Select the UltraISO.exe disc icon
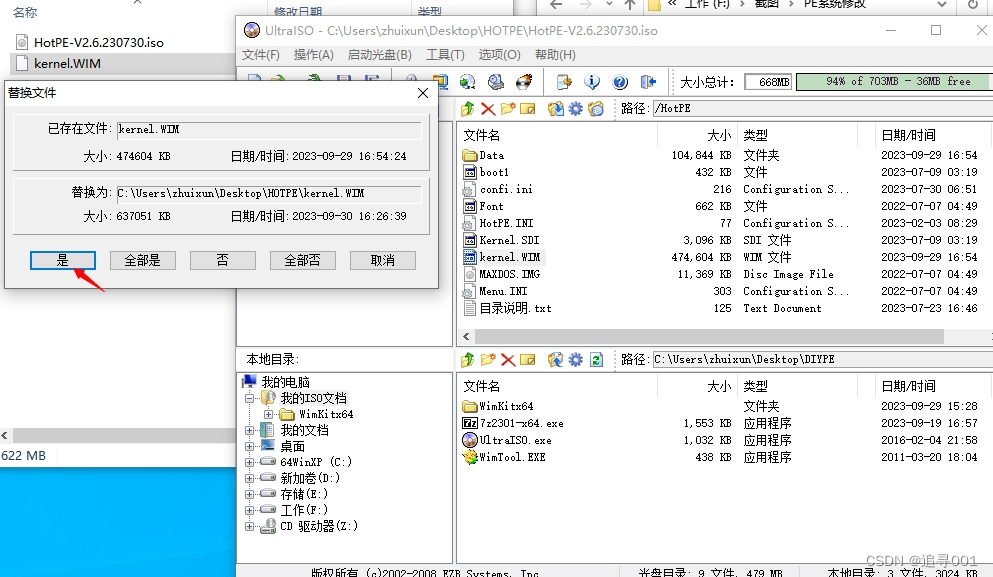This screenshot has width=993, height=577. click(470, 440)
